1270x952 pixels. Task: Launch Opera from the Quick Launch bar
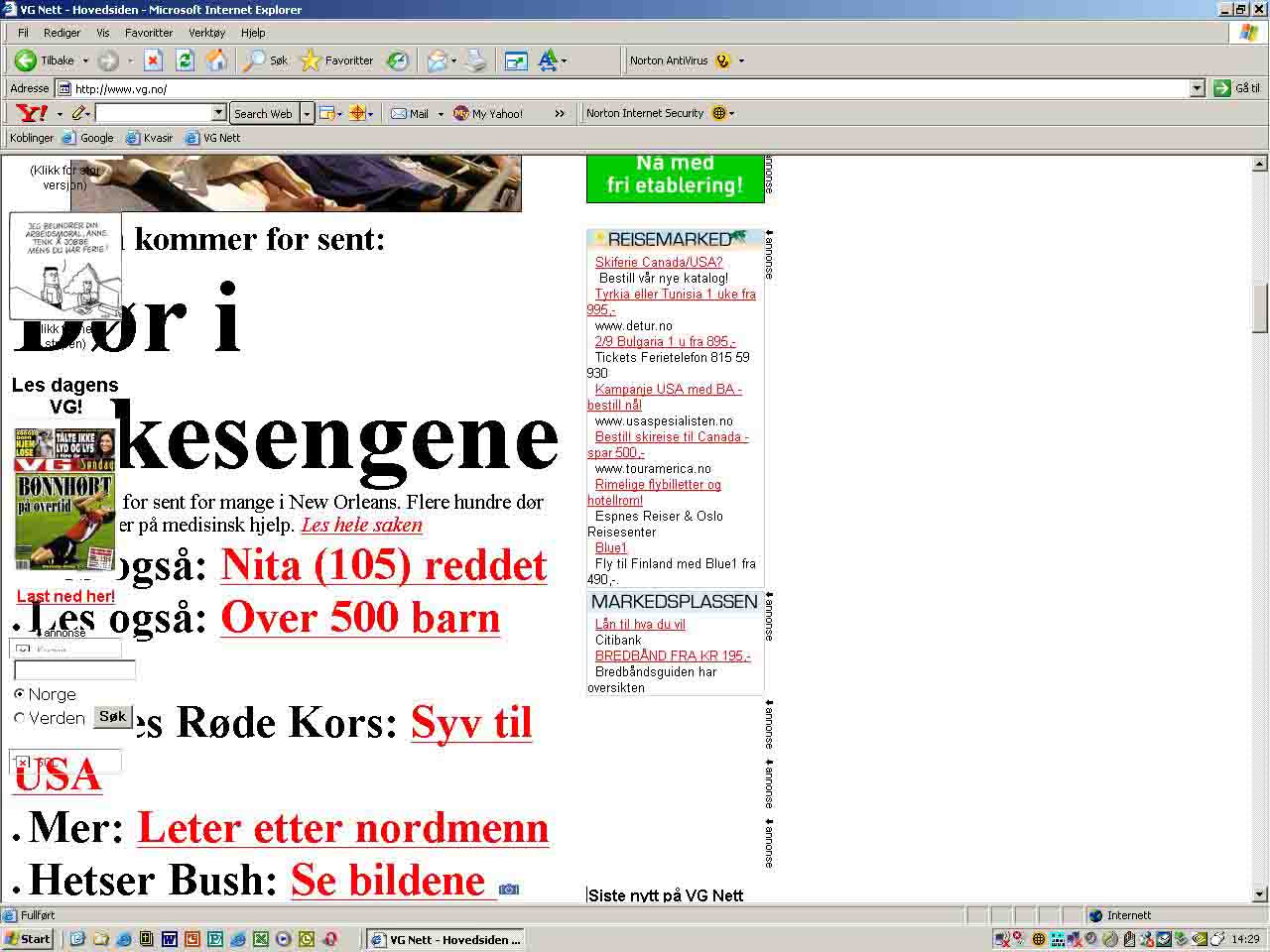(x=329, y=939)
